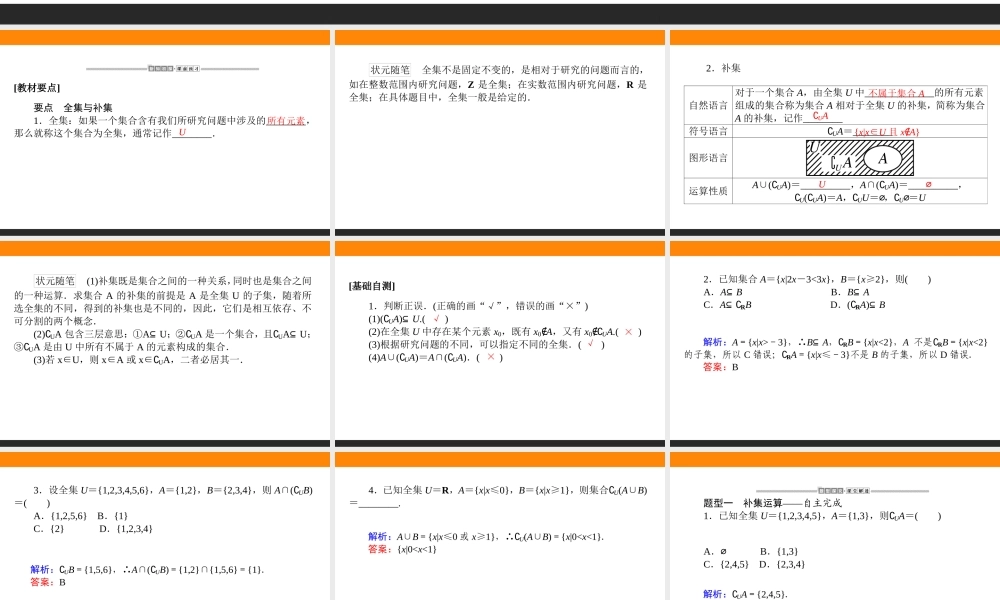Choose option 'A. A⊆B'
Screen dimensions: 1000x600
723,292
